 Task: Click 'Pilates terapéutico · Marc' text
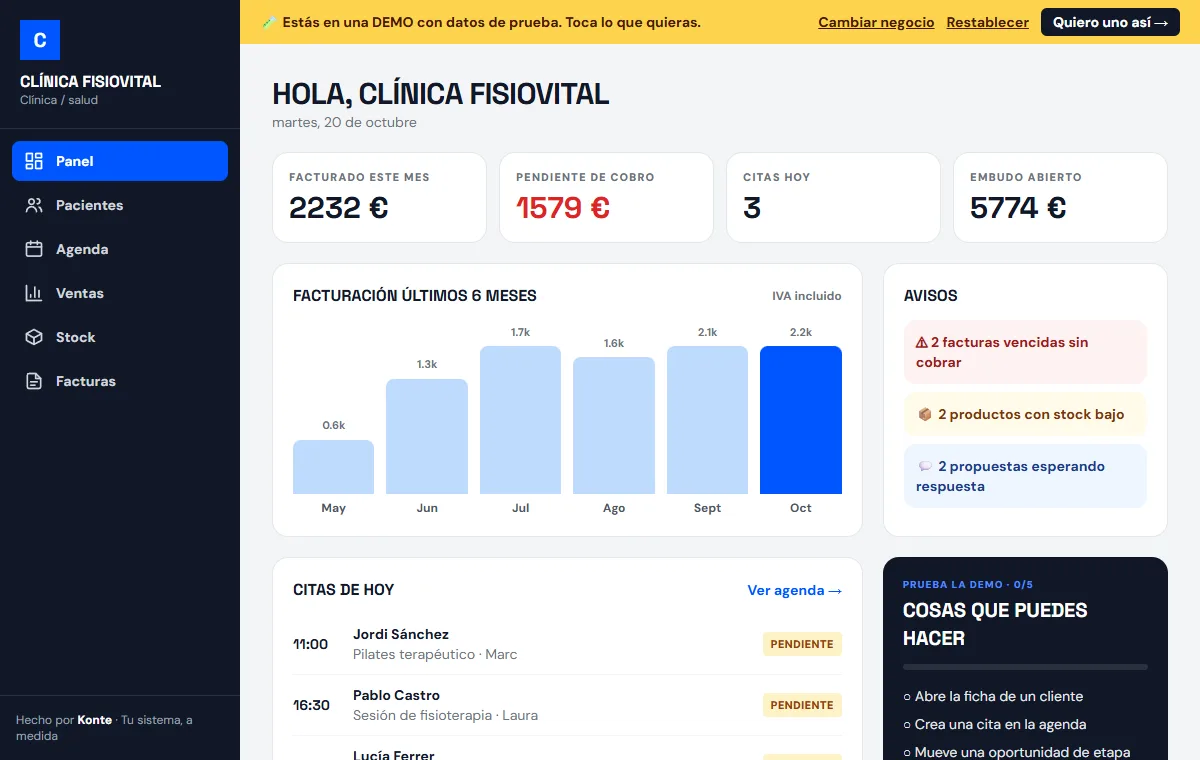coord(435,654)
